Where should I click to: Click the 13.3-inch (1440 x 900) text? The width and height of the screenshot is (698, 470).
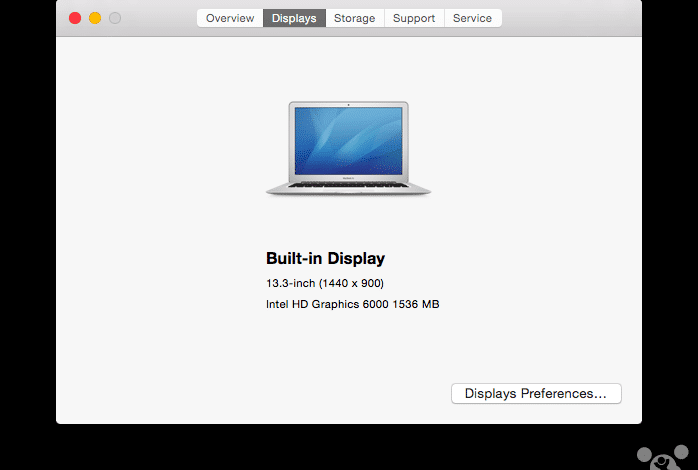coord(325,283)
